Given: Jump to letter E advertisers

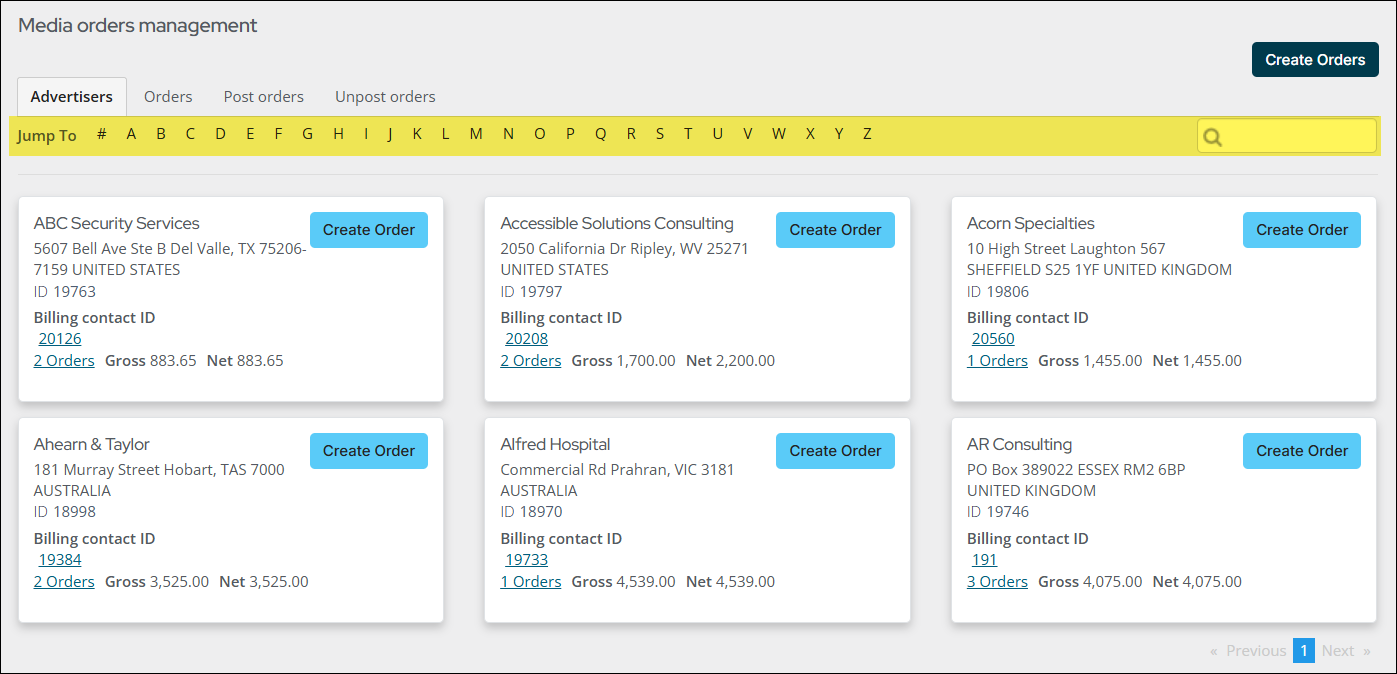Looking at the screenshot, I should 250,134.
